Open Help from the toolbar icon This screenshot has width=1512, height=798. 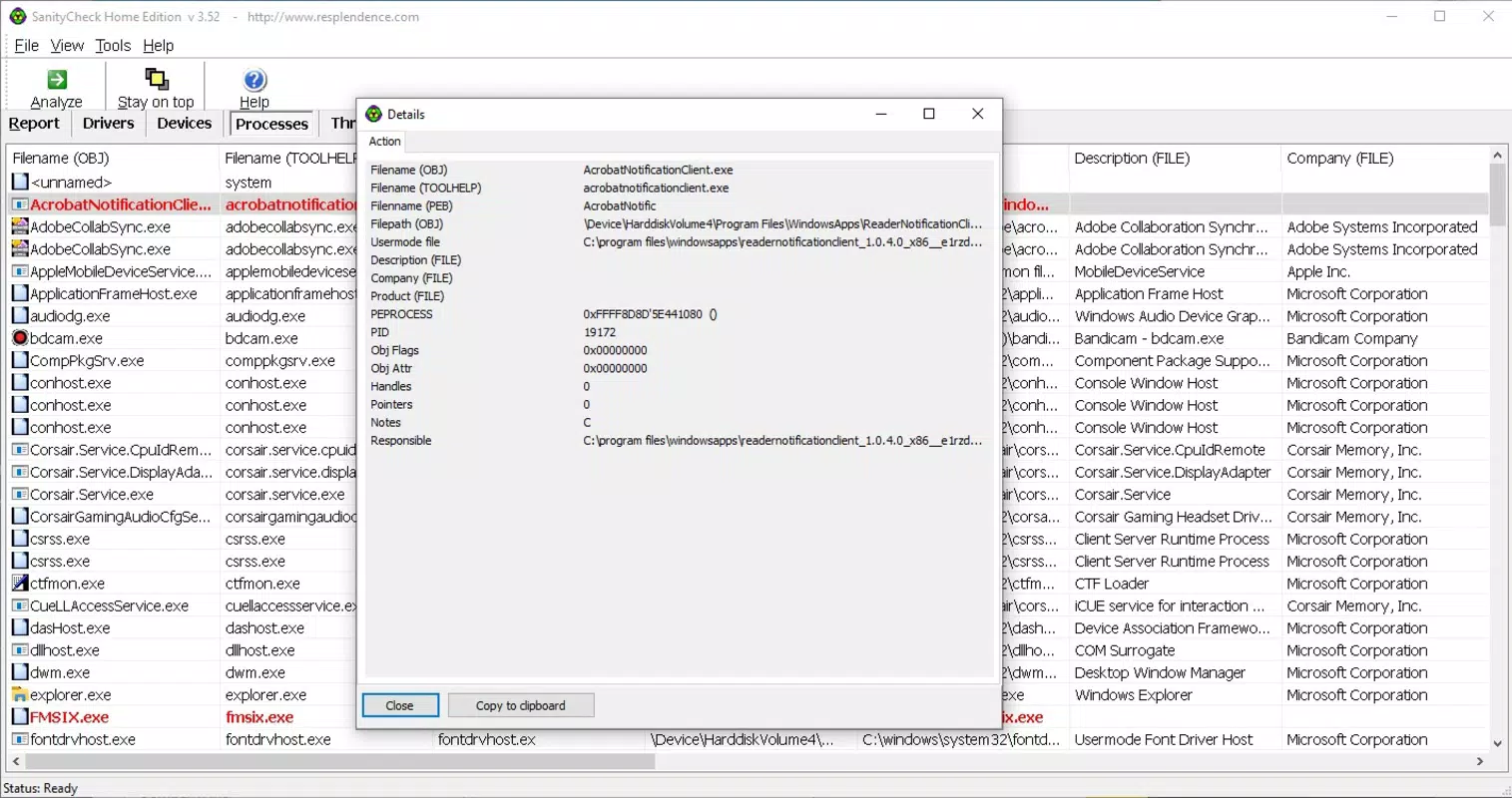point(254,80)
